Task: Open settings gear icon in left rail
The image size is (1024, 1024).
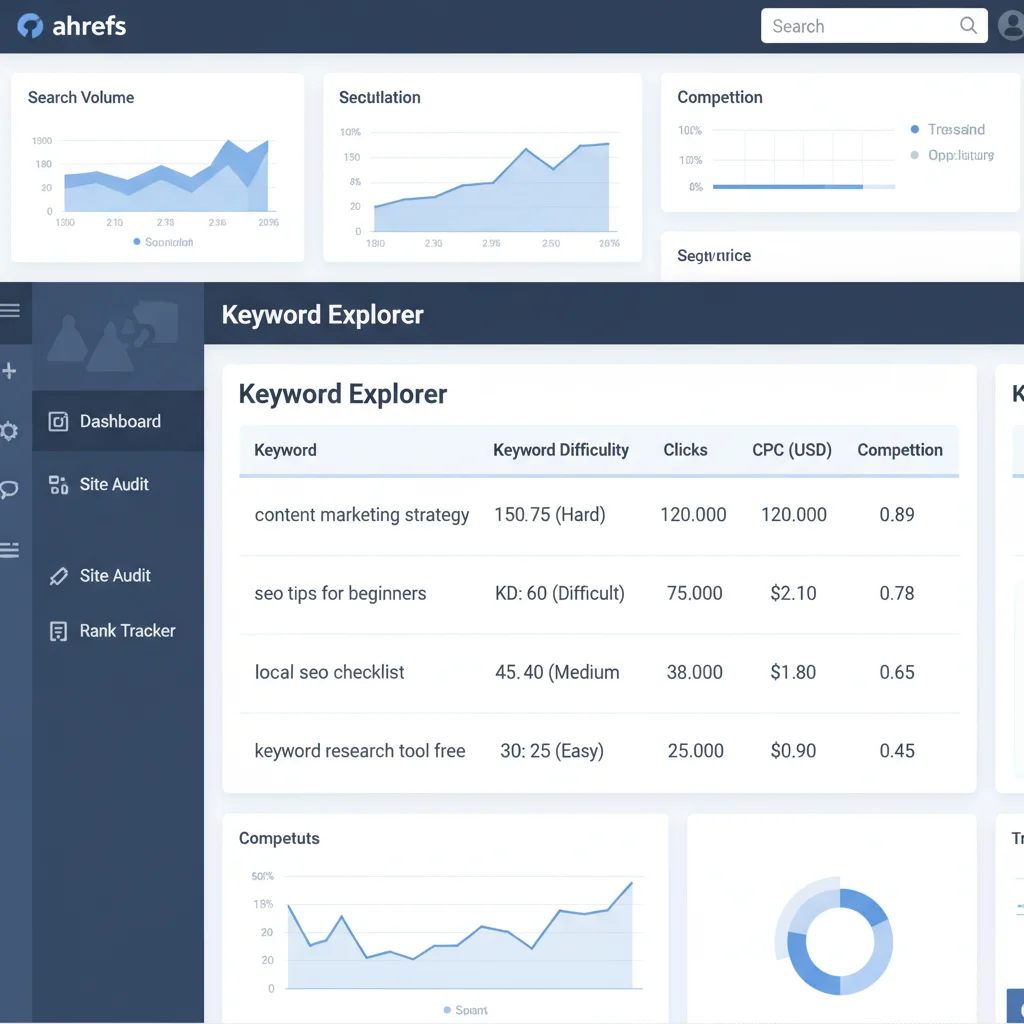Action: pos(8,431)
